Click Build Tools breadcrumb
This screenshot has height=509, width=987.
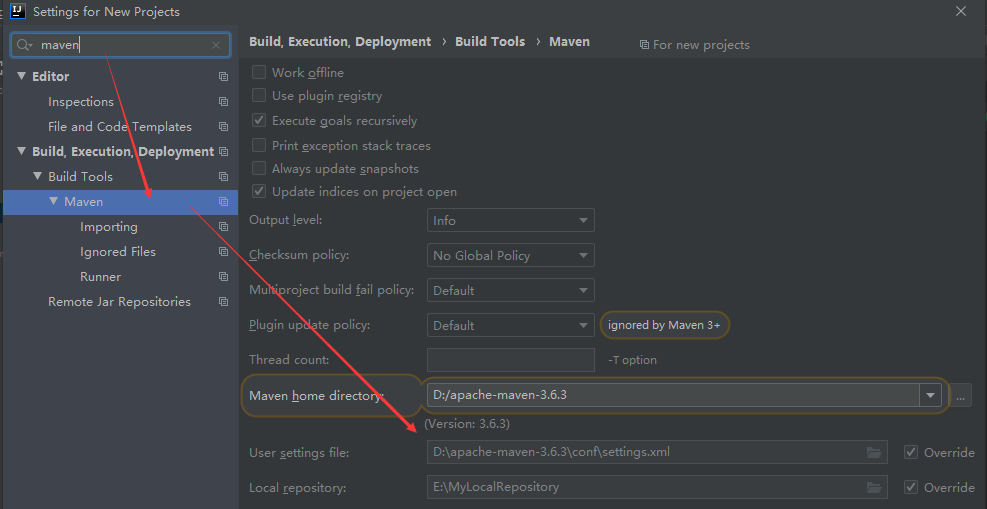click(490, 42)
